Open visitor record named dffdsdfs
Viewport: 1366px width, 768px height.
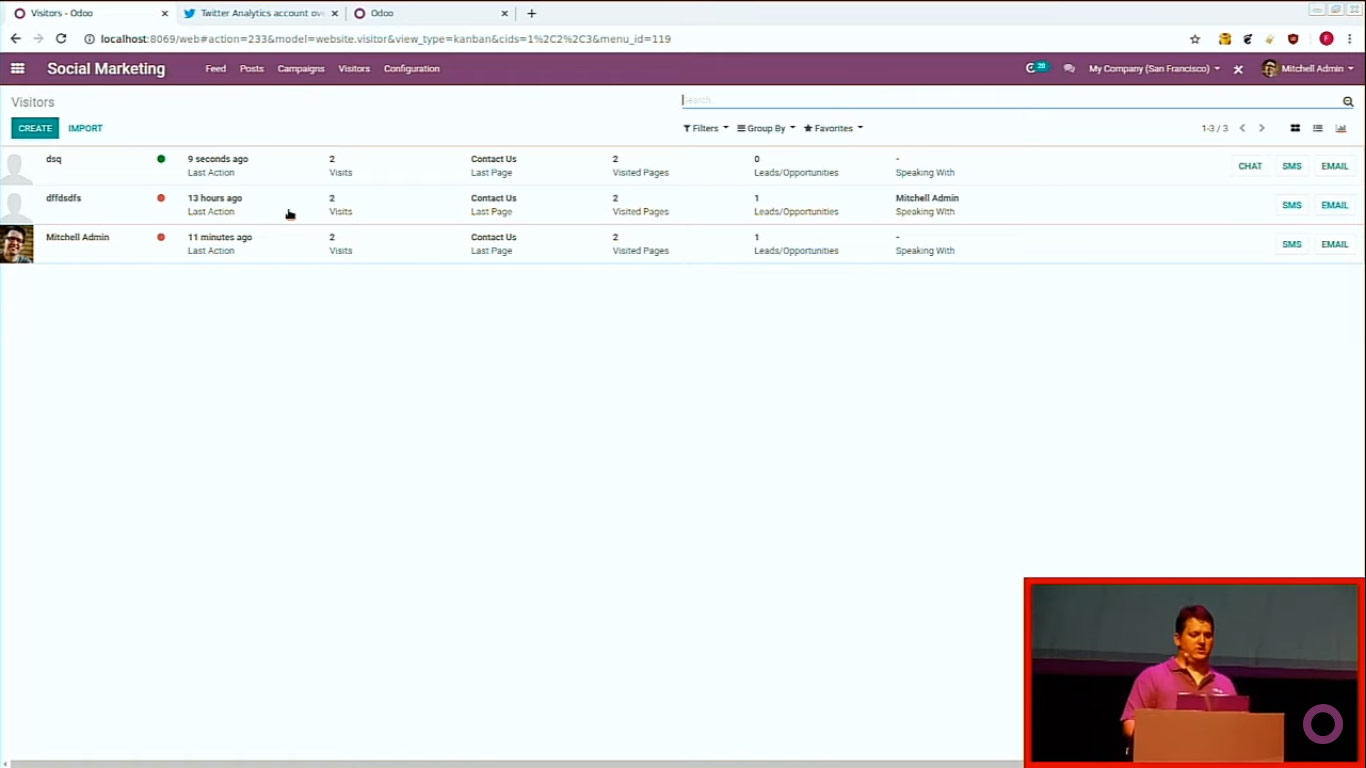(64, 198)
